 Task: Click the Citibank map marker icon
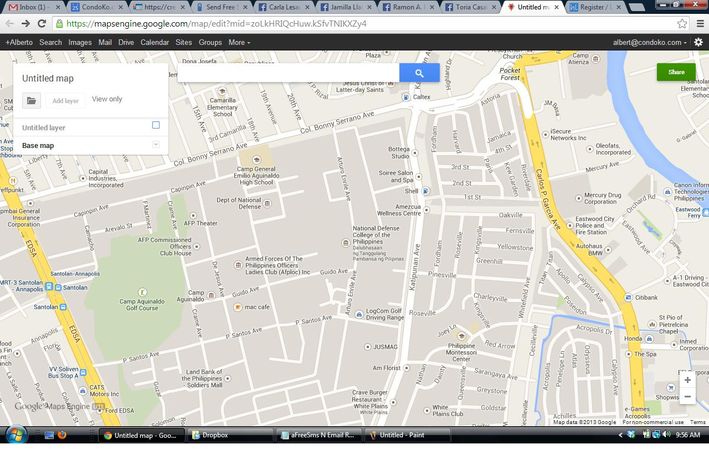(x=629, y=297)
